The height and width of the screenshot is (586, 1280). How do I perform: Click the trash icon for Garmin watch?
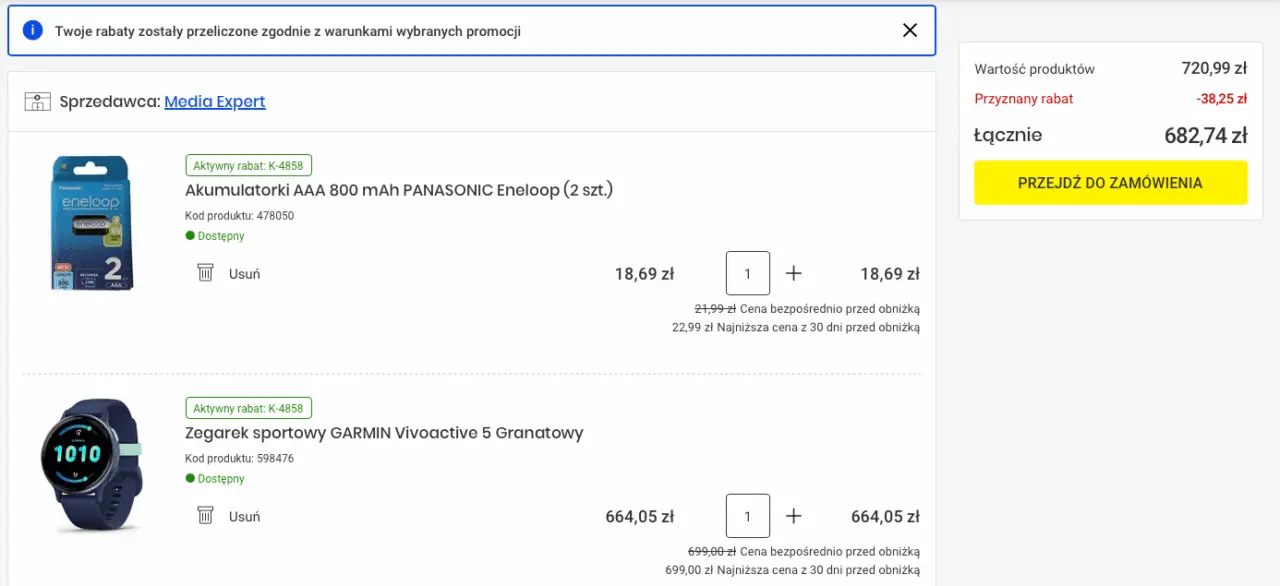point(205,516)
